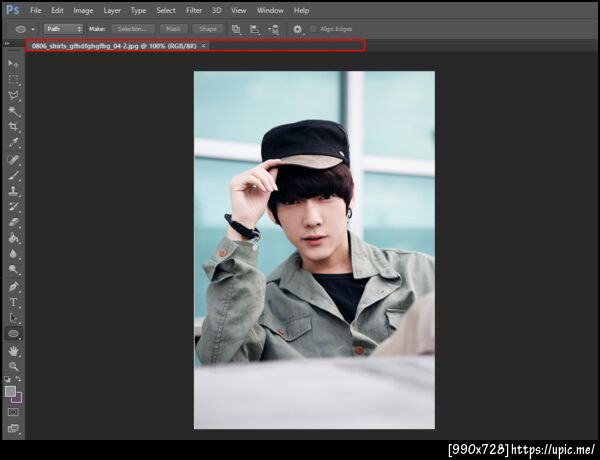Close the 0806_shirts document tab

pyautogui.click(x=204, y=46)
